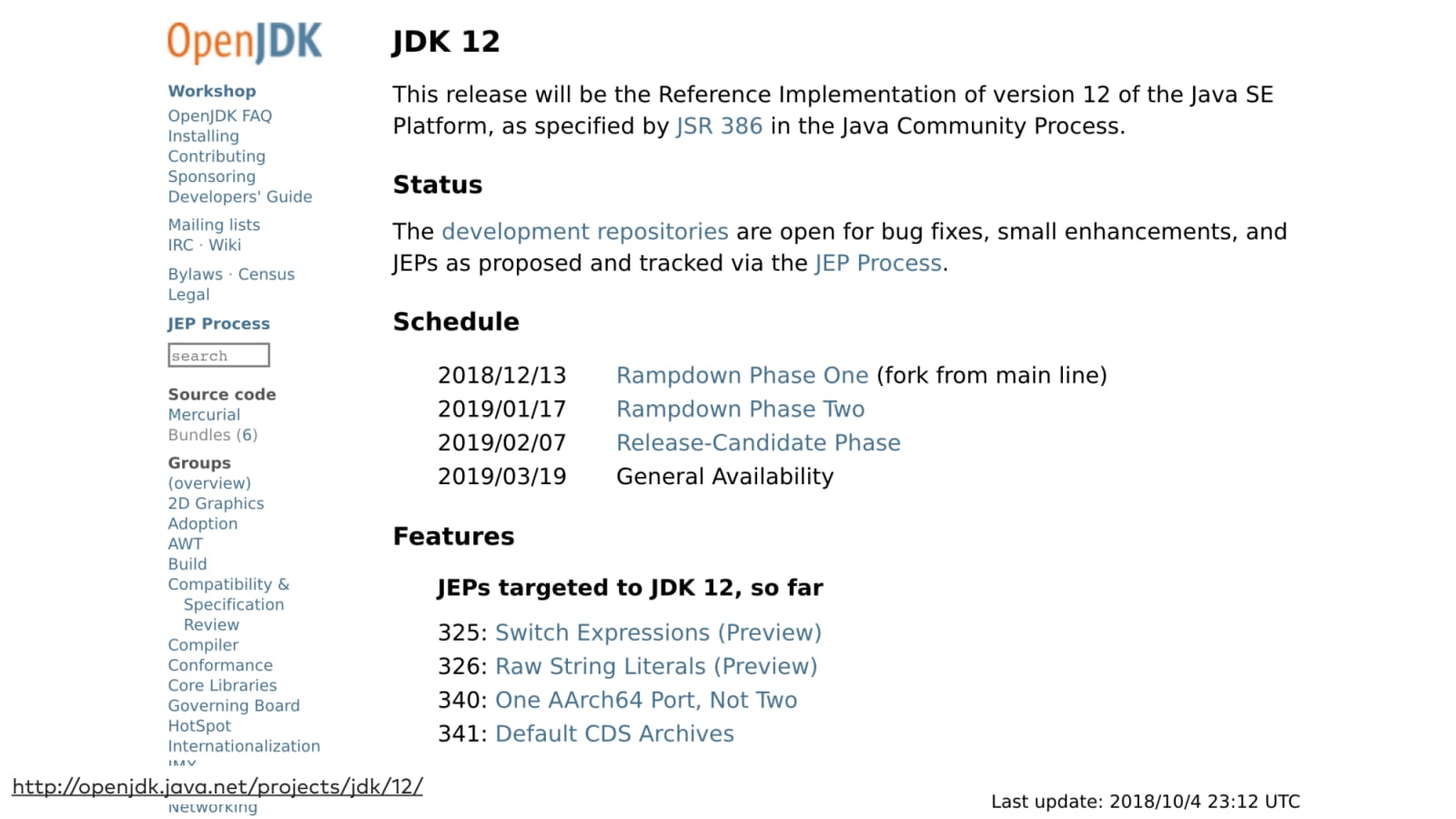Click the 2019/02/07 schedule date
This screenshot has height=819, width=1456.
pos(502,443)
